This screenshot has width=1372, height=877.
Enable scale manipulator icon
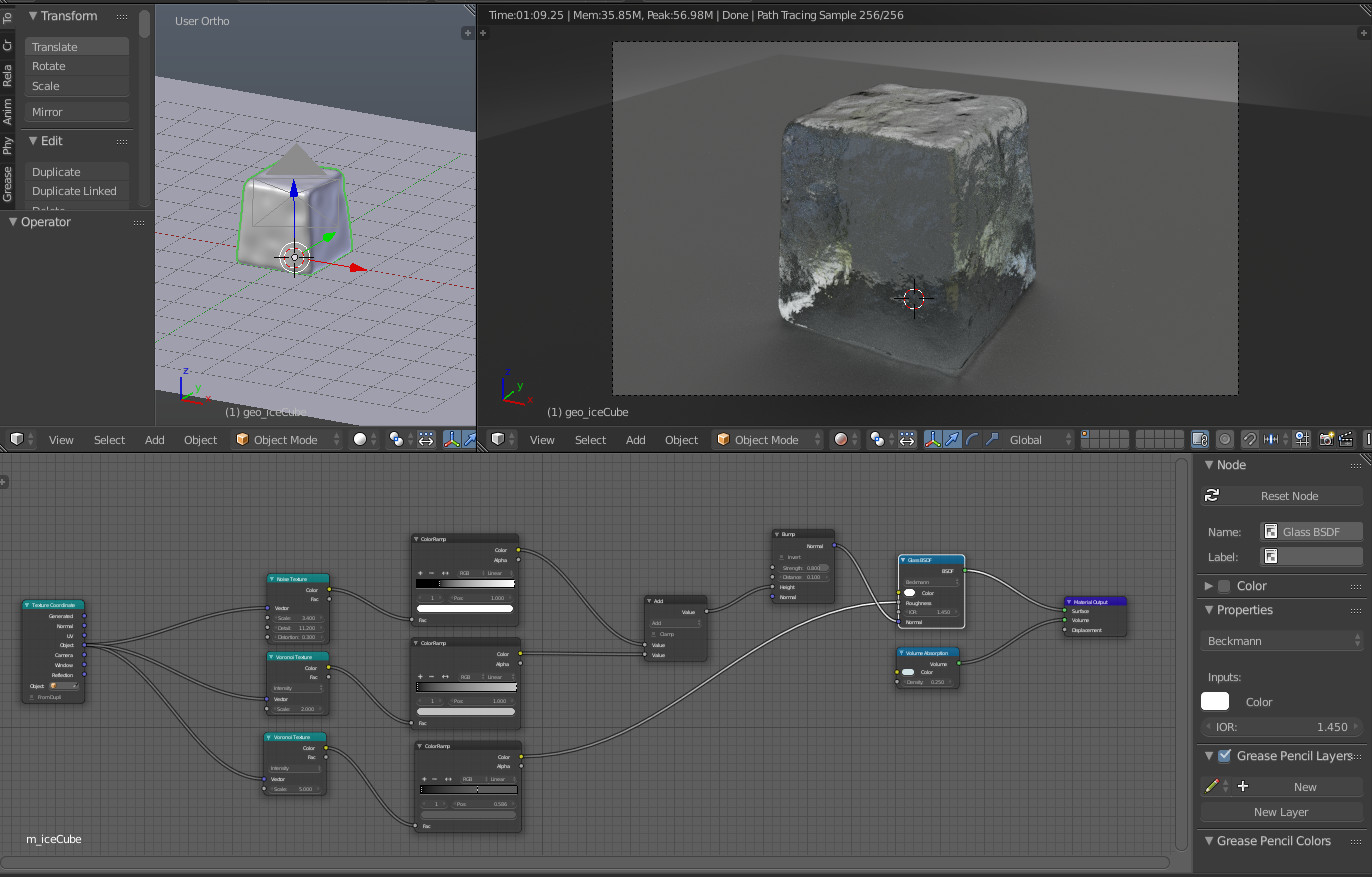click(x=992, y=440)
